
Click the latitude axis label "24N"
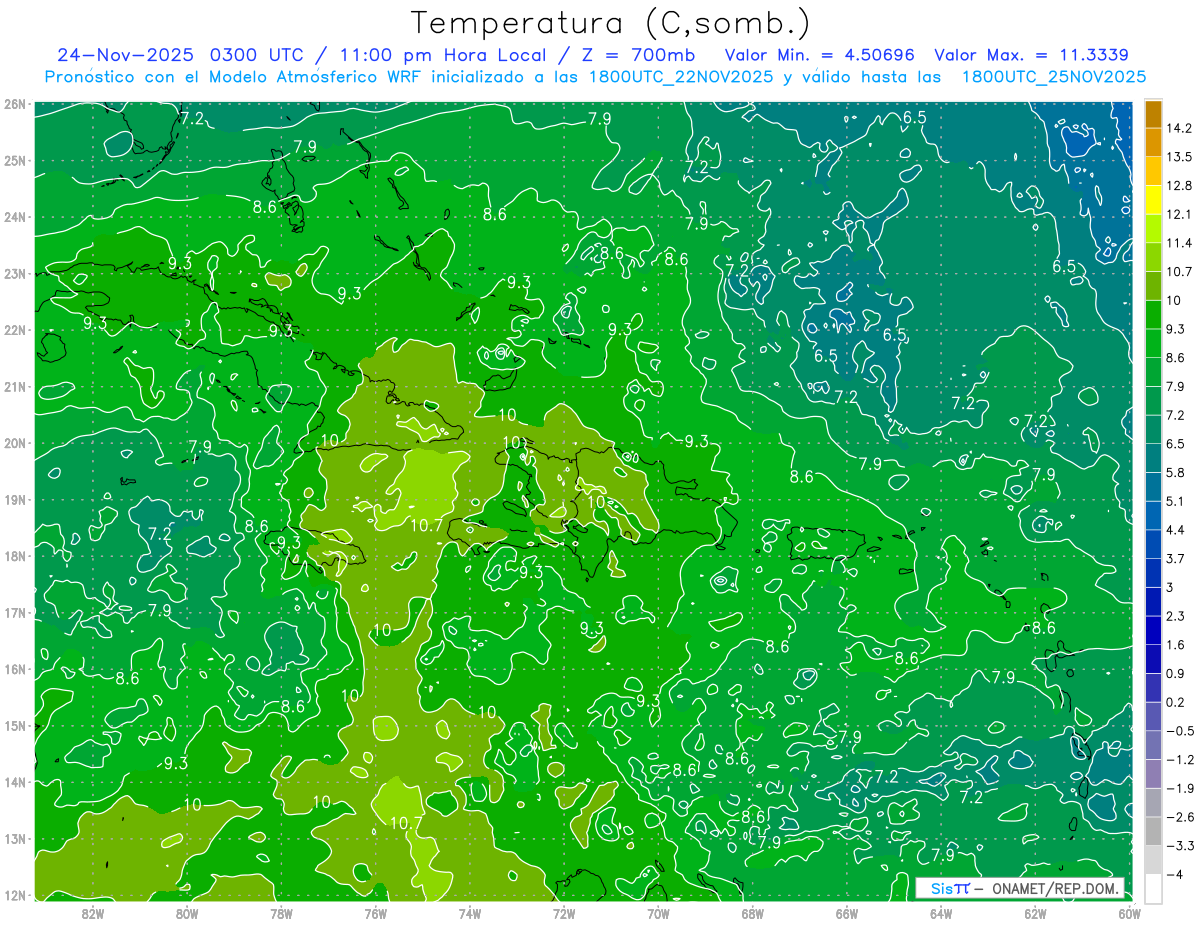point(15,217)
